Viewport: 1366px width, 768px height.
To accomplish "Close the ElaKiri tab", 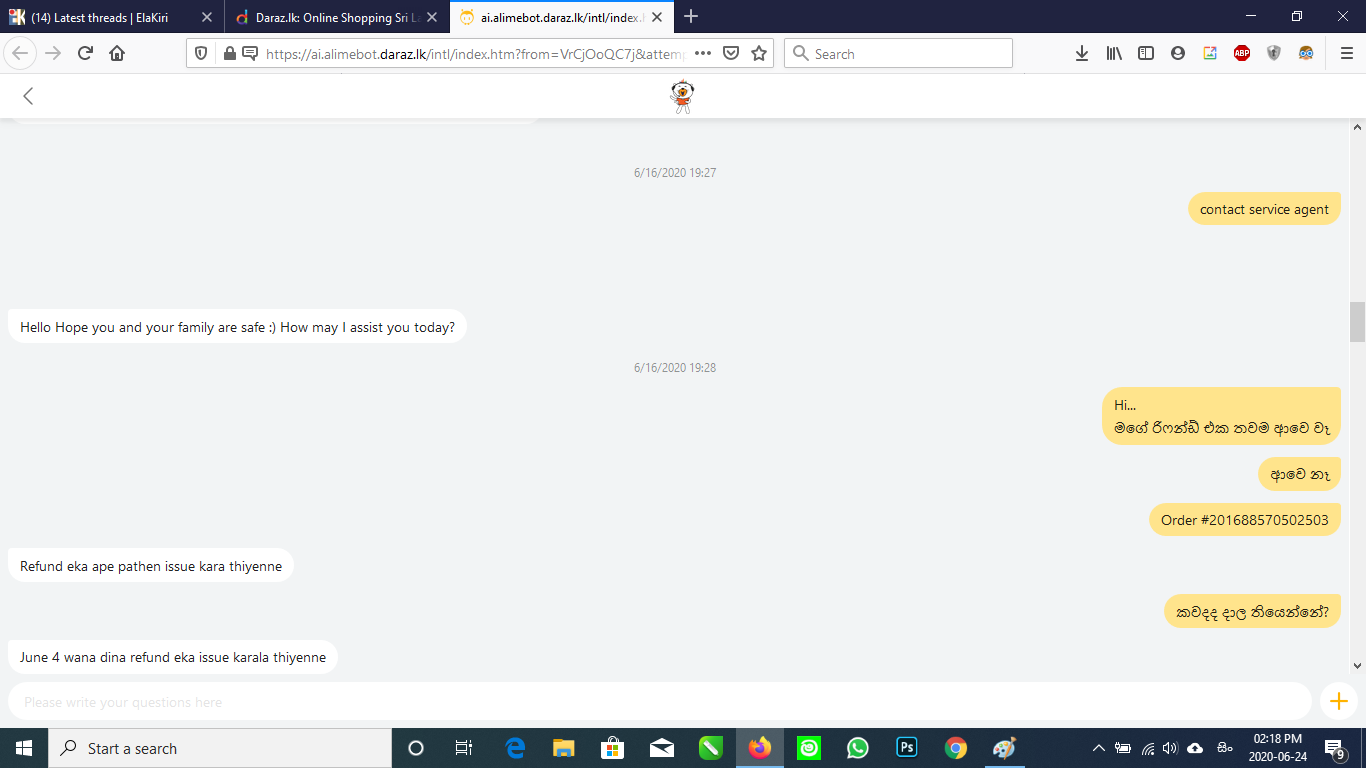I will (206, 17).
